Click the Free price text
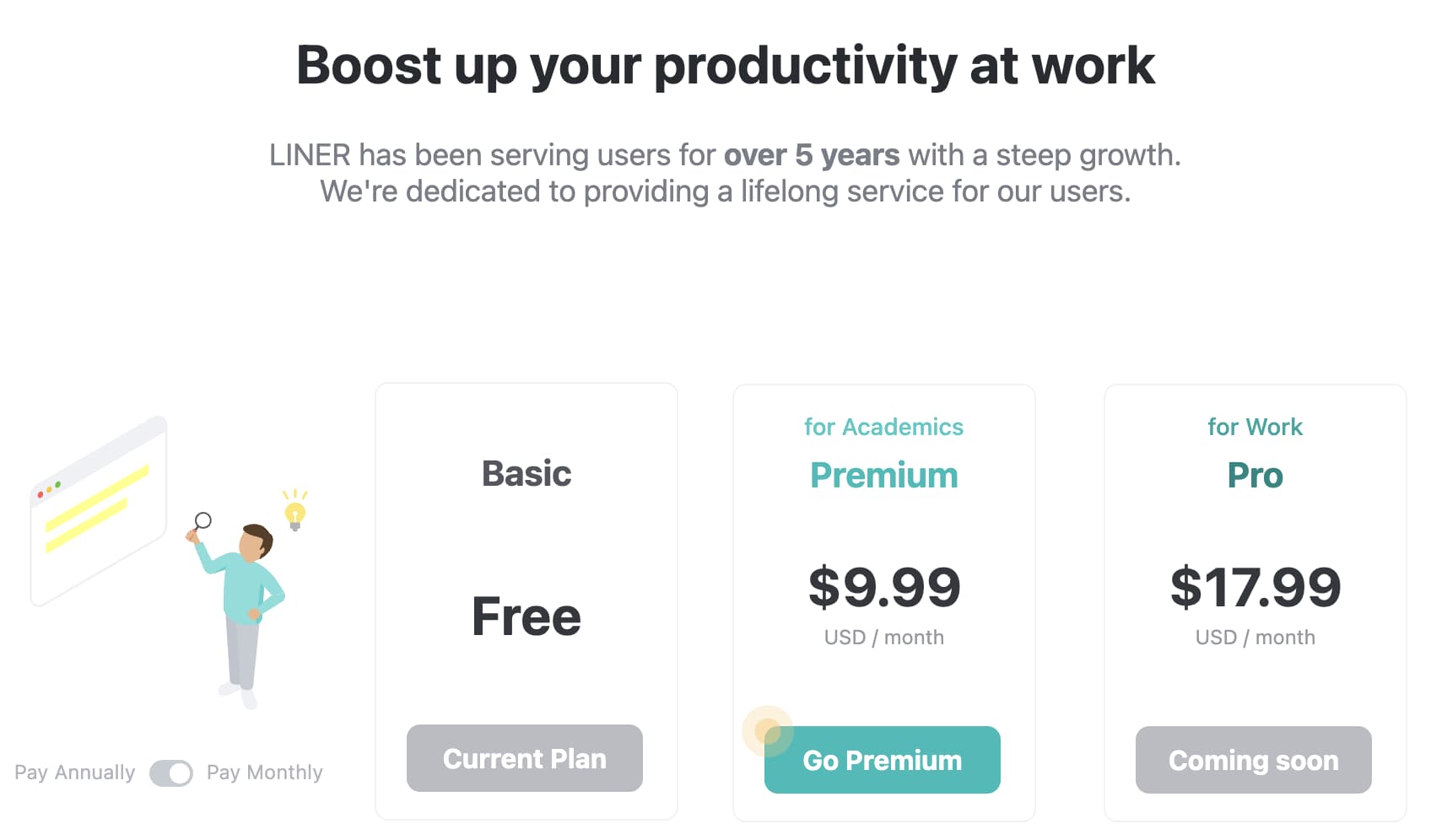Image resolution: width=1431 pixels, height=840 pixels. tap(526, 617)
